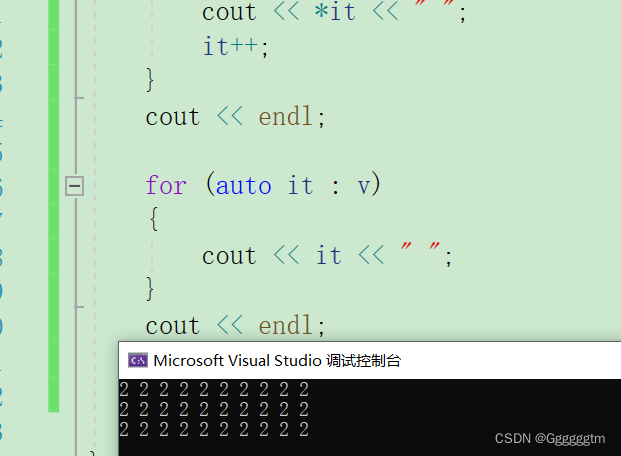Click the first 'cout << endl;' line
The height and width of the screenshot is (456, 621).
pos(235,116)
